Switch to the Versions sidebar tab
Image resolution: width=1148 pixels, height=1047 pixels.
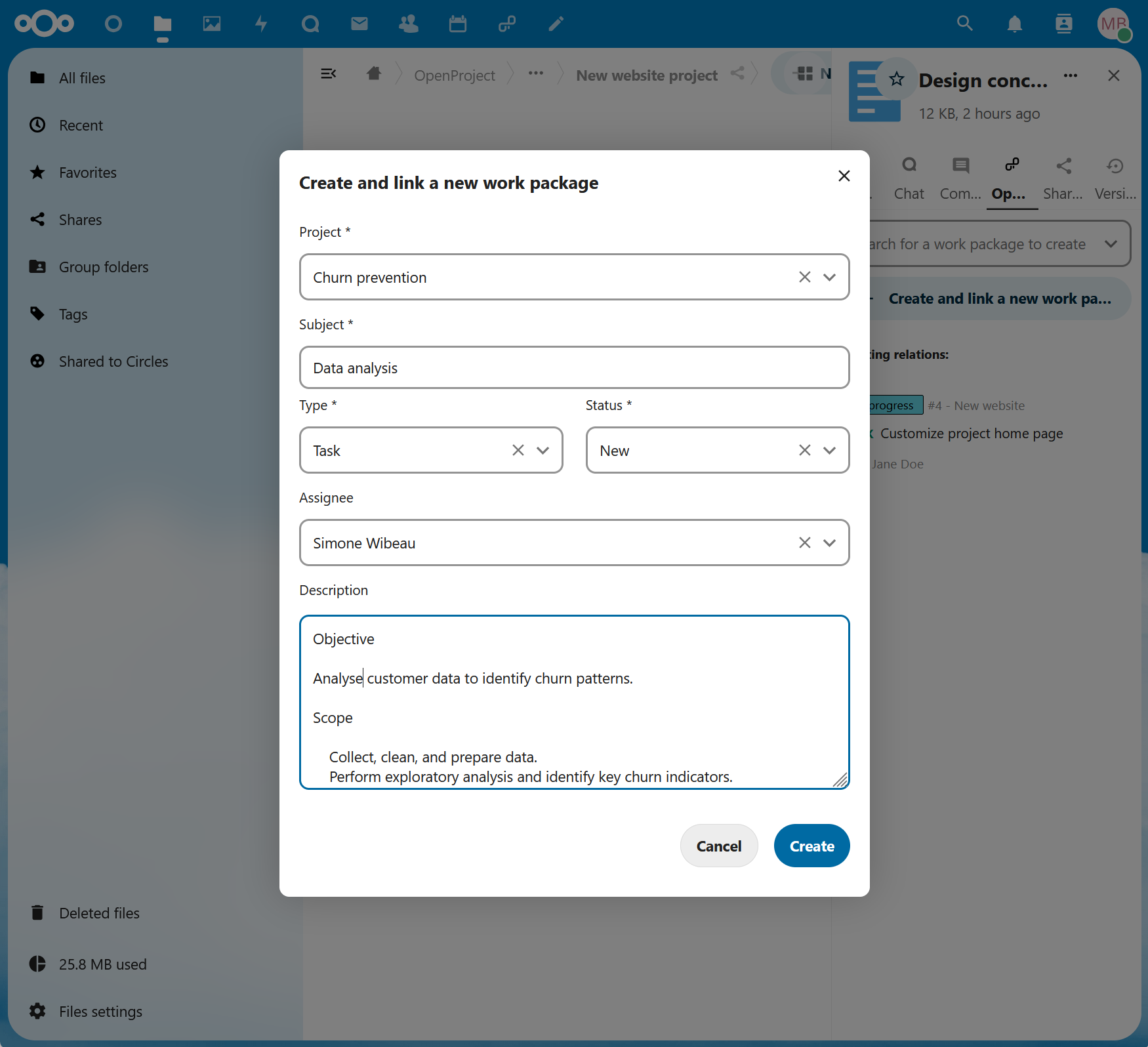pyautogui.click(x=1115, y=178)
